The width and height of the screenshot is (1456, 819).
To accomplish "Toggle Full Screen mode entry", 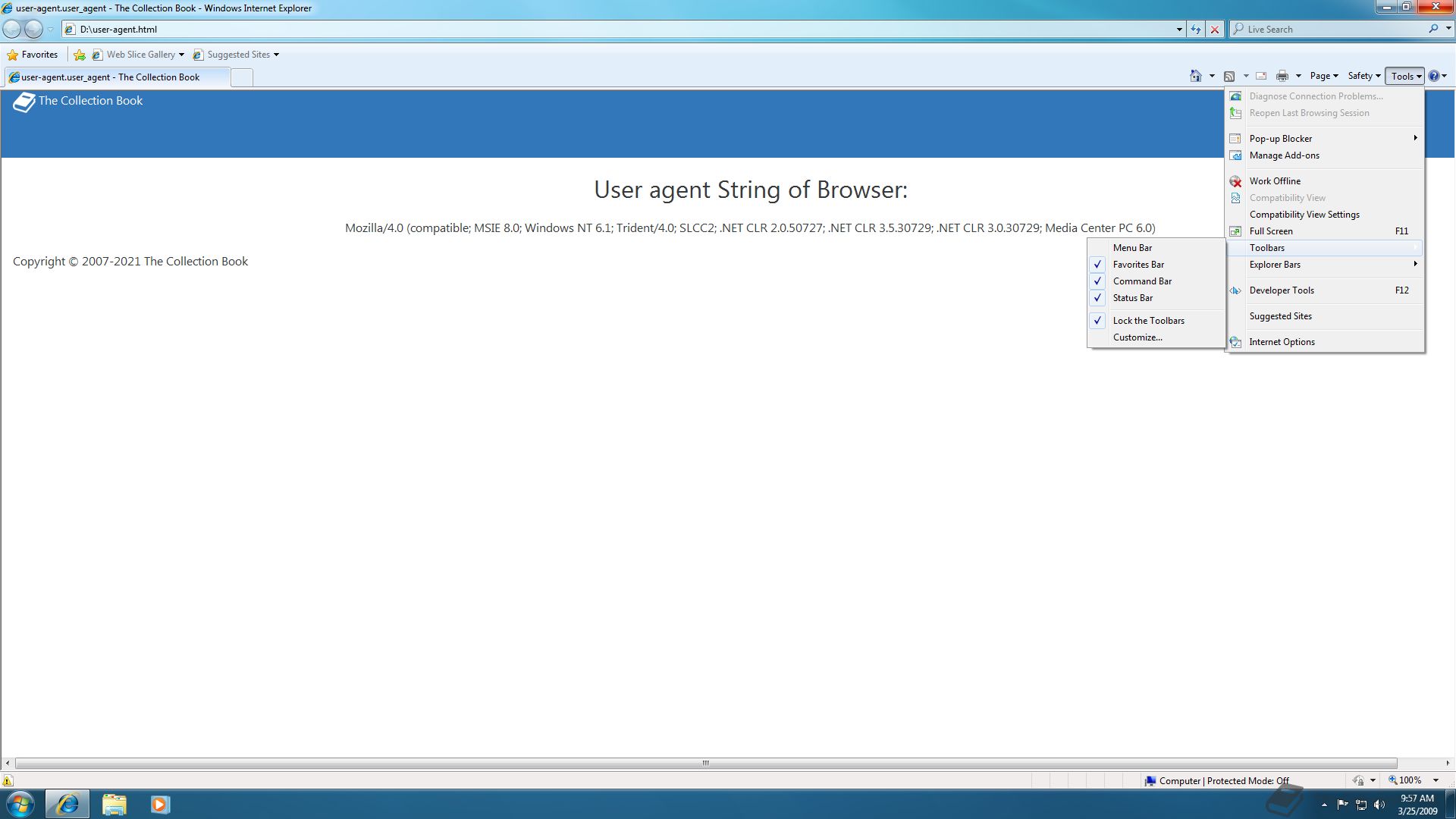I will pos(1325,231).
